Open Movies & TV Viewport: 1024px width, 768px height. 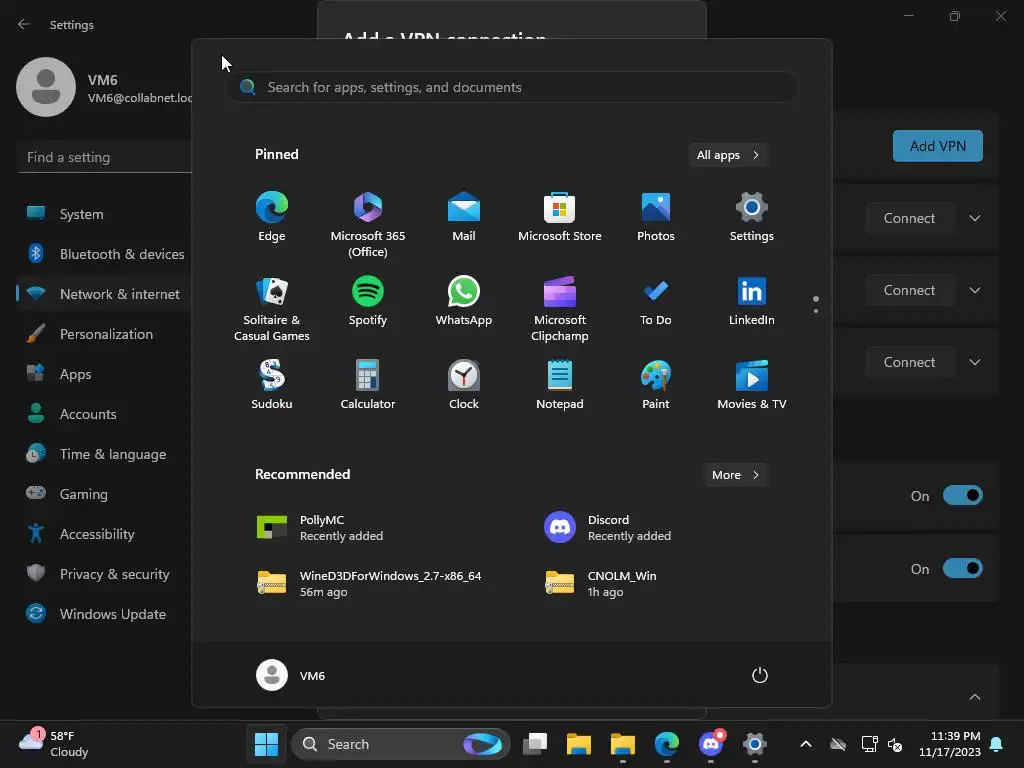pyautogui.click(x=752, y=385)
